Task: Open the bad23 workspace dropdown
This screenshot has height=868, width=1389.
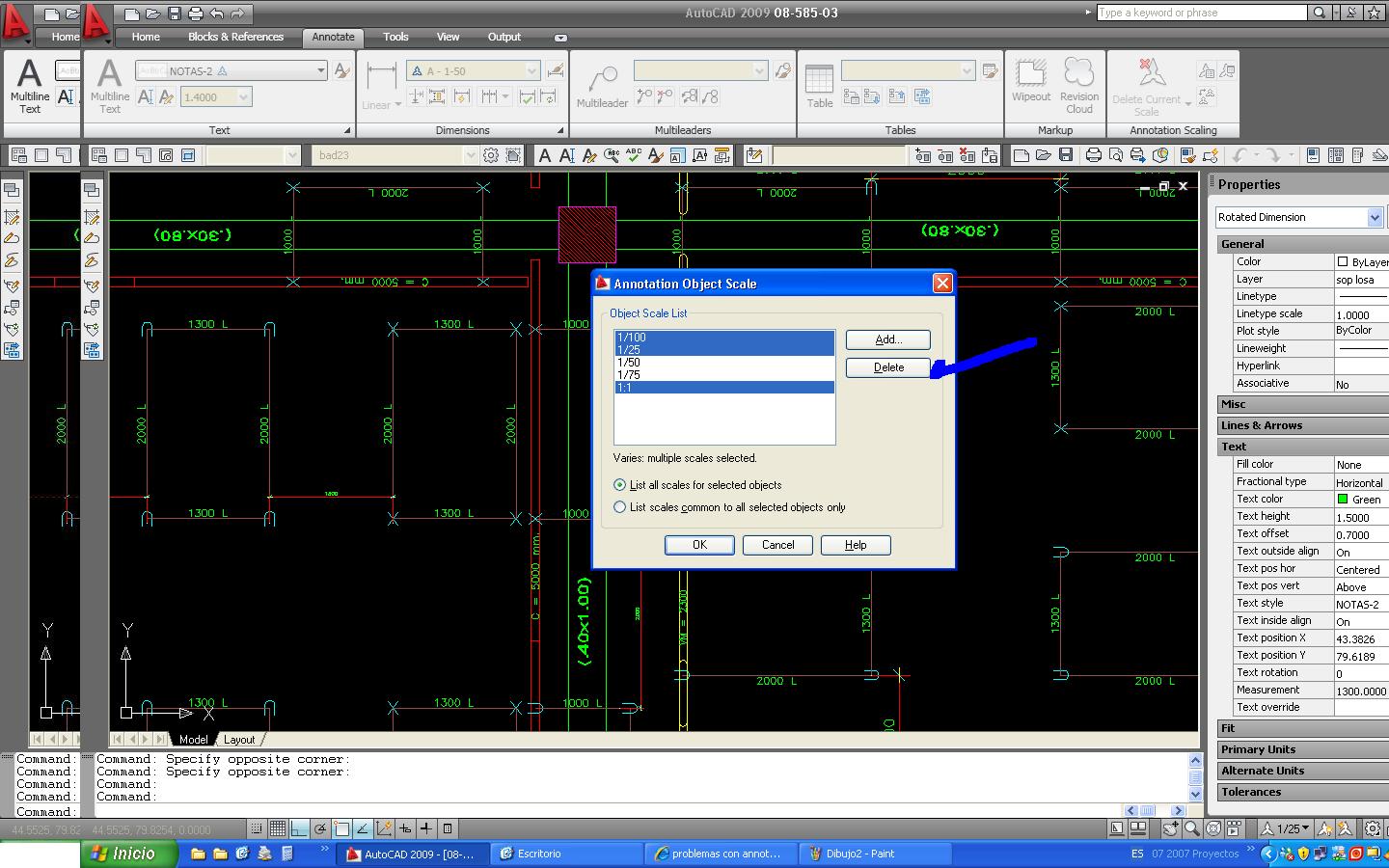Action: coord(471,155)
